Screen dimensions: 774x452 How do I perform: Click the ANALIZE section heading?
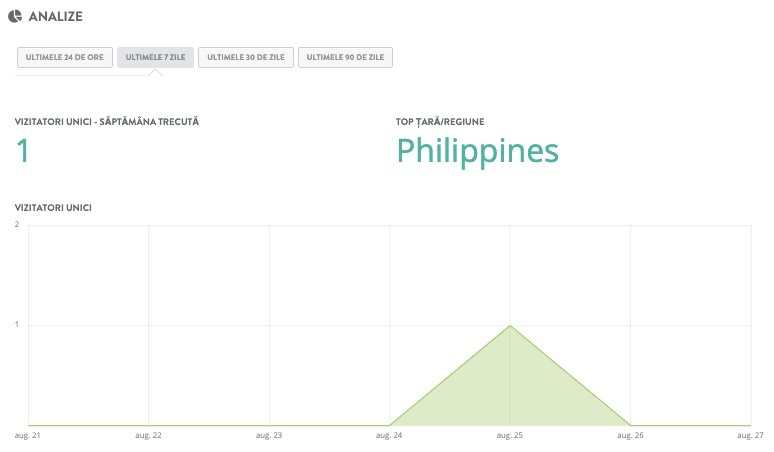56,16
